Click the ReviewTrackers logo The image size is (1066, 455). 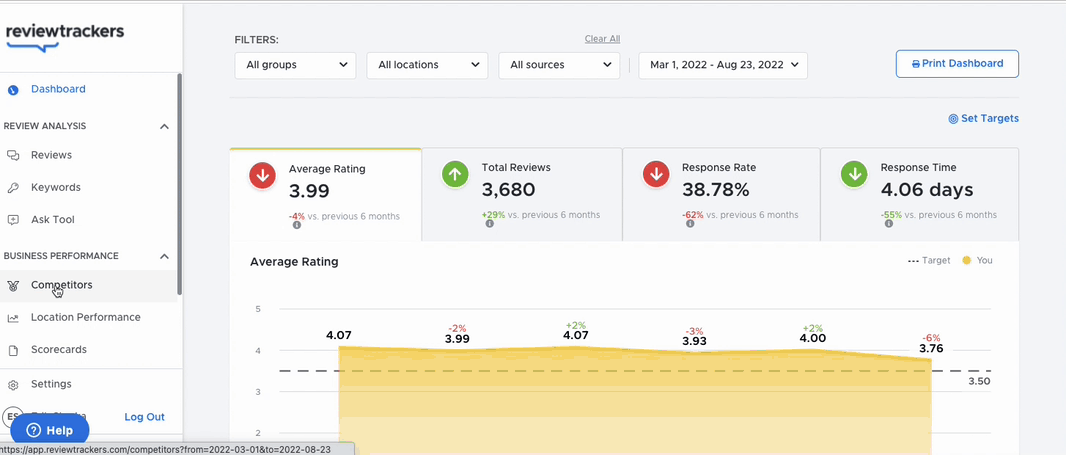click(x=65, y=37)
